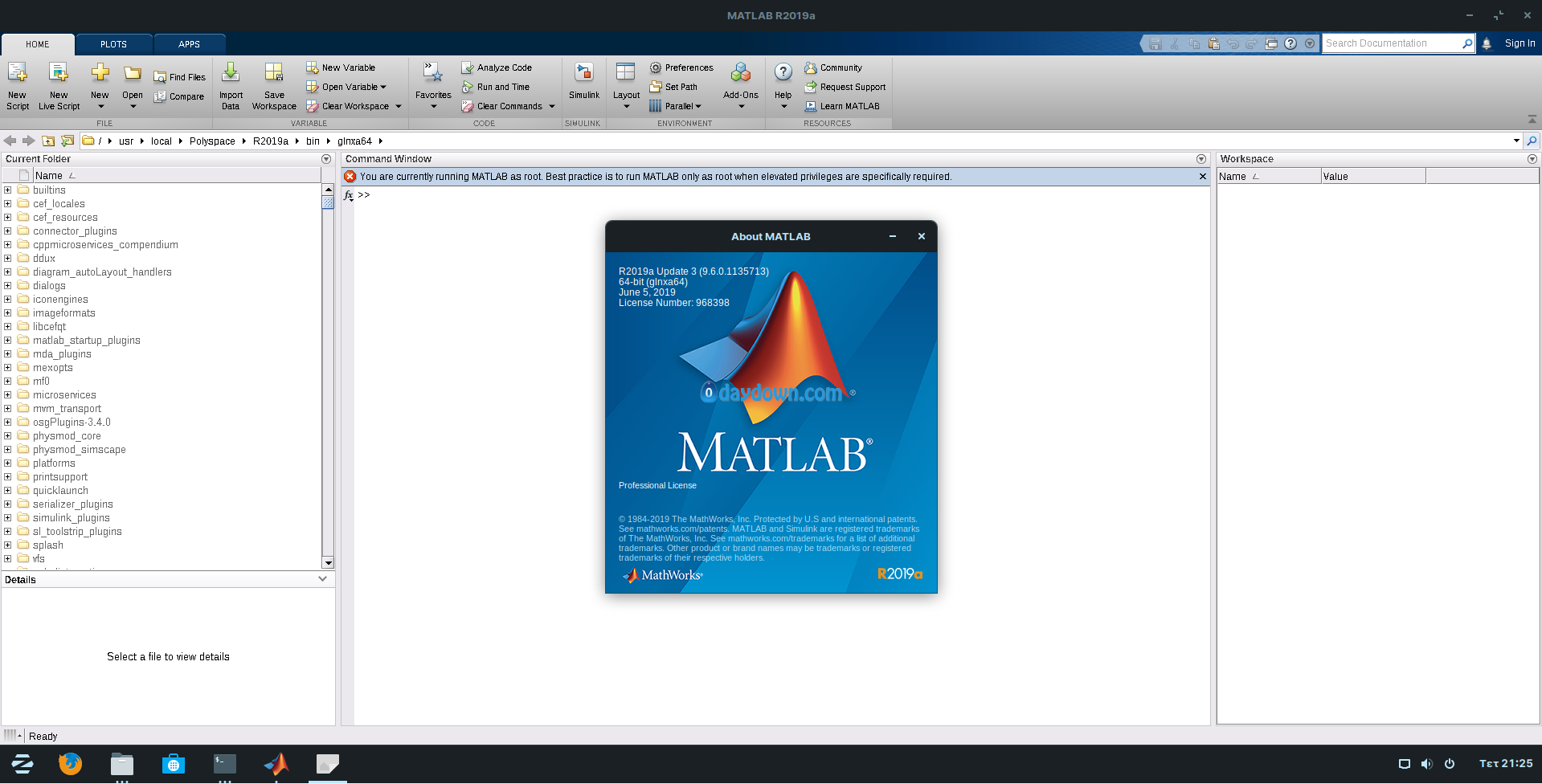Viewport: 1542px width, 784px height.
Task: Create a New Live Script
Action: pyautogui.click(x=59, y=85)
